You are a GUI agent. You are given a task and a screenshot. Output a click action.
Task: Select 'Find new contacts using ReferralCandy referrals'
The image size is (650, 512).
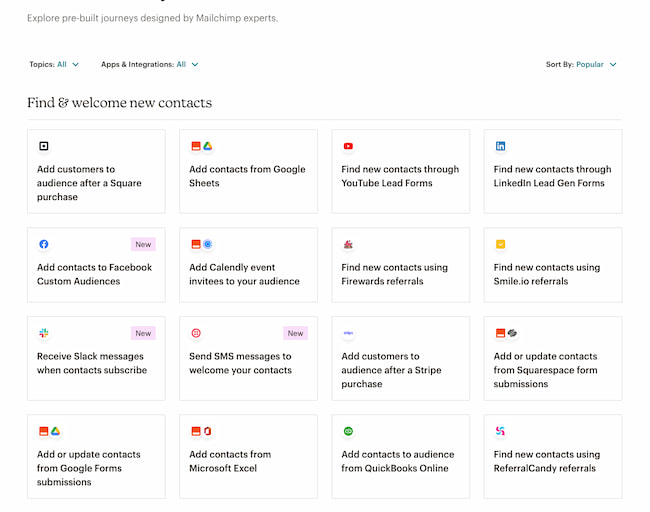coord(553,456)
